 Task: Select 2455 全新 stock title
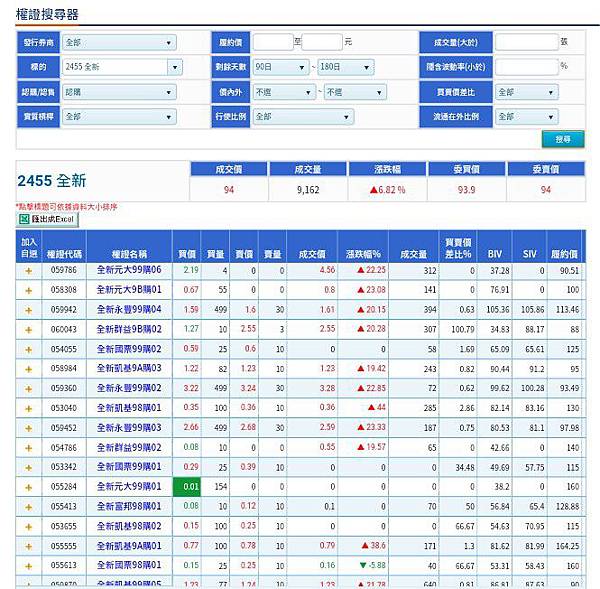click(x=52, y=181)
